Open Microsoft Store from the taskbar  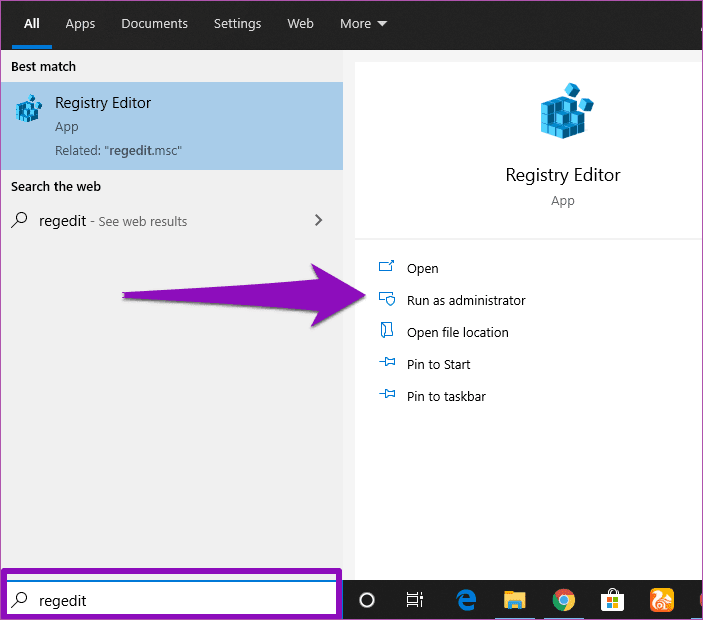click(x=612, y=600)
